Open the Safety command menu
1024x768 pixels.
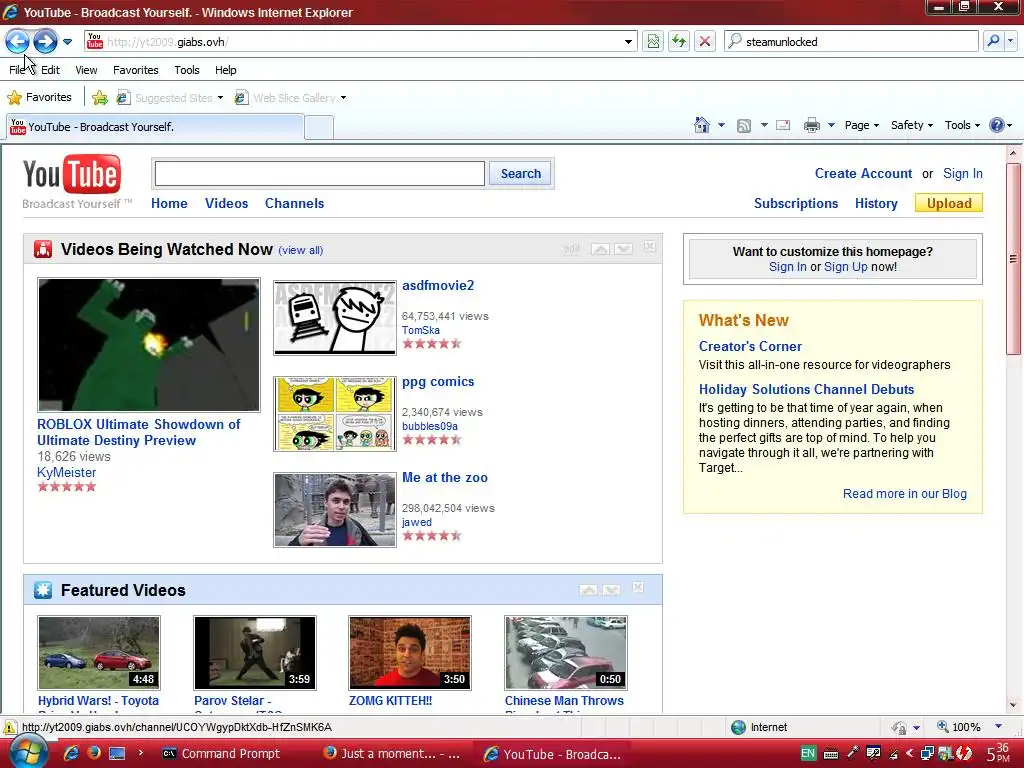[x=912, y=125]
